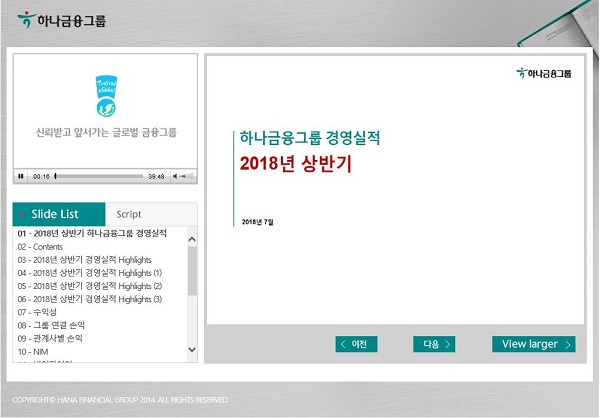
Task: Click the slide title 하나금융그룹 경영실적
Action: click(x=310, y=138)
